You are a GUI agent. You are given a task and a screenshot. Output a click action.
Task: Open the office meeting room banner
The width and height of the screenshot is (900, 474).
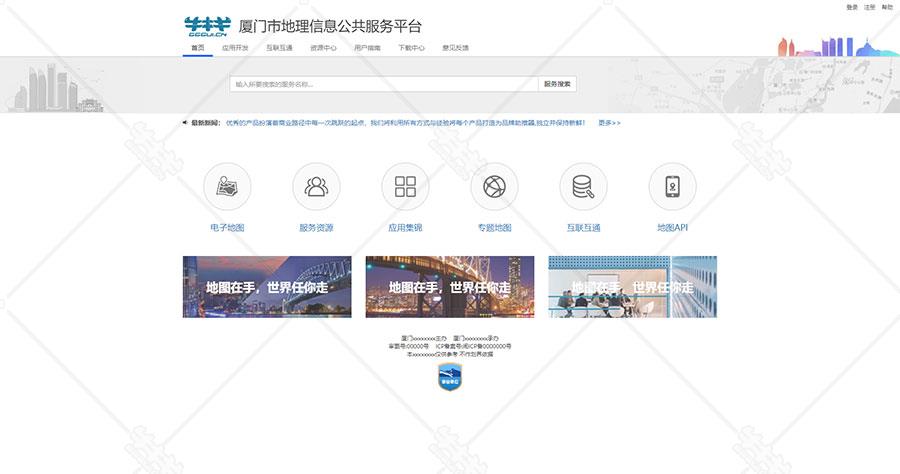click(x=633, y=287)
